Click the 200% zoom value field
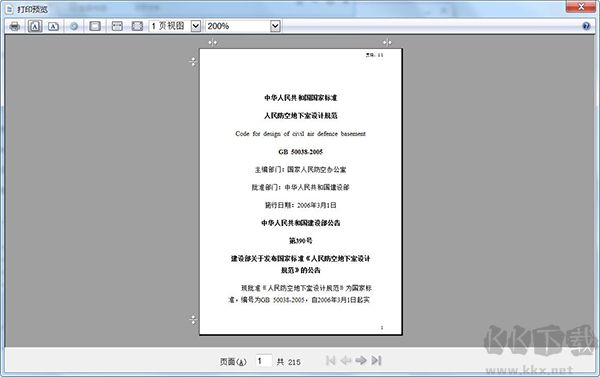The height and width of the screenshot is (377, 600). [238, 26]
